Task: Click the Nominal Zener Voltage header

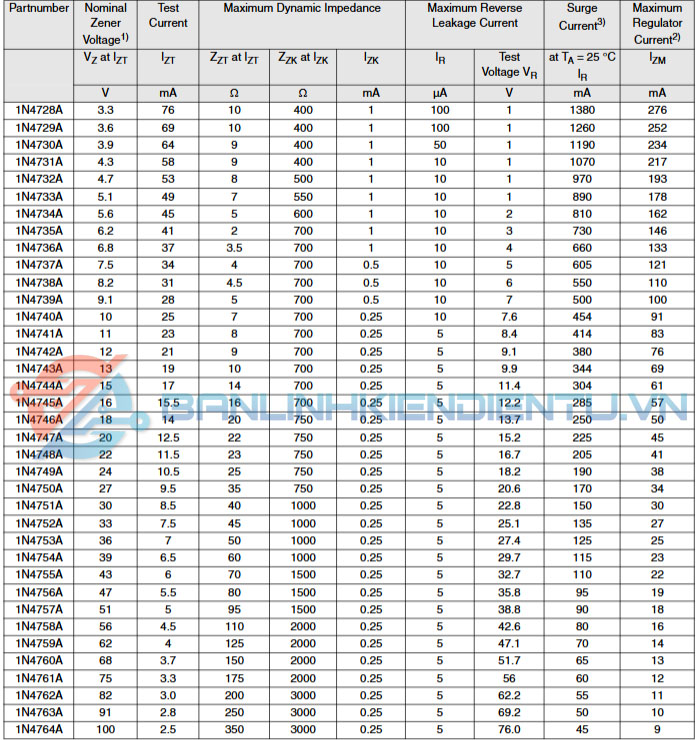Action: tap(106, 24)
